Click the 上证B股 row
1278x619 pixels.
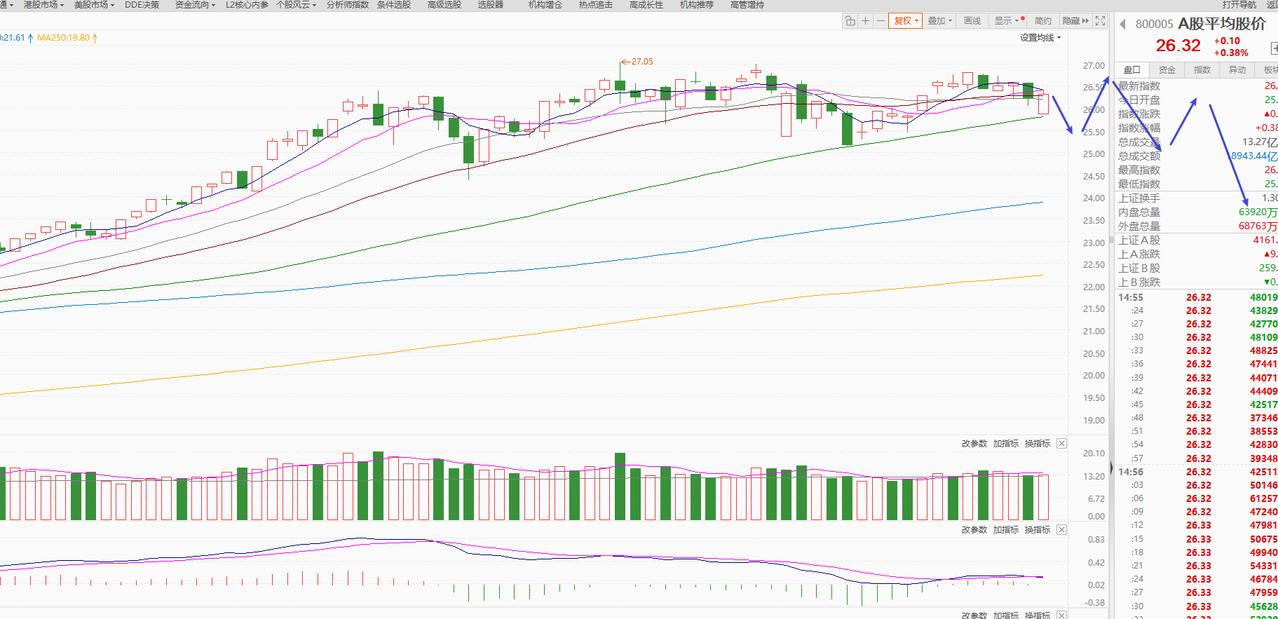pyautogui.click(x=1198, y=268)
